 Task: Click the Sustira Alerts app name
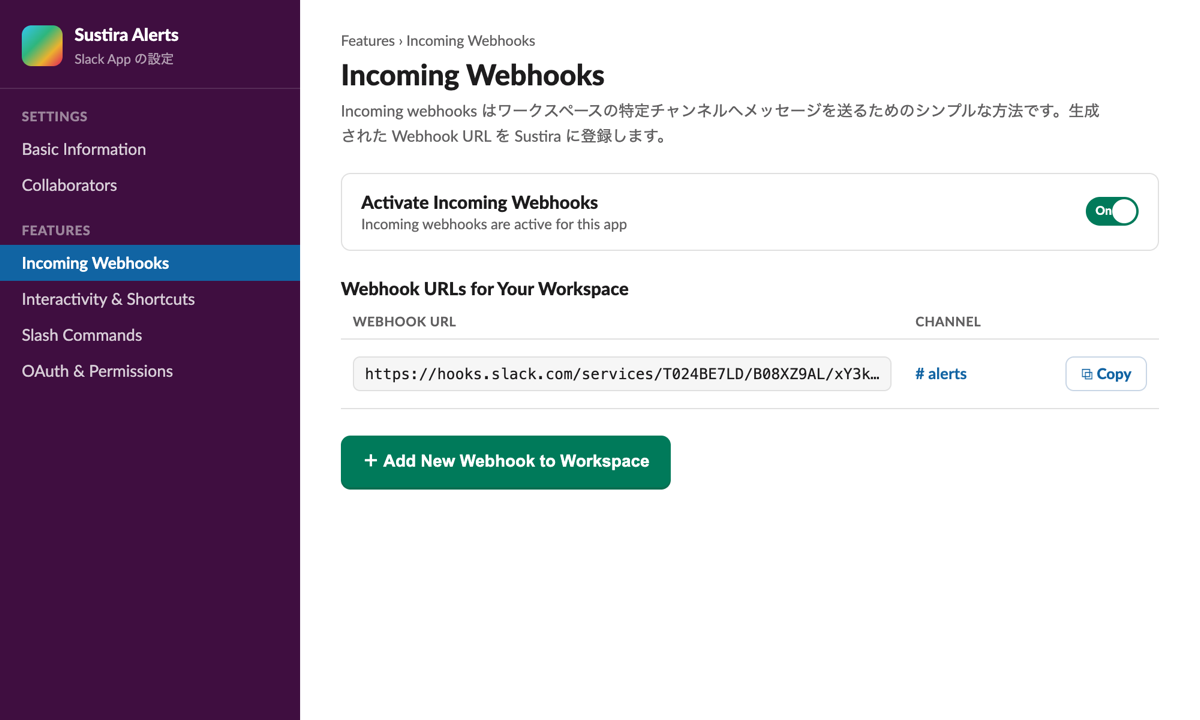(126, 35)
